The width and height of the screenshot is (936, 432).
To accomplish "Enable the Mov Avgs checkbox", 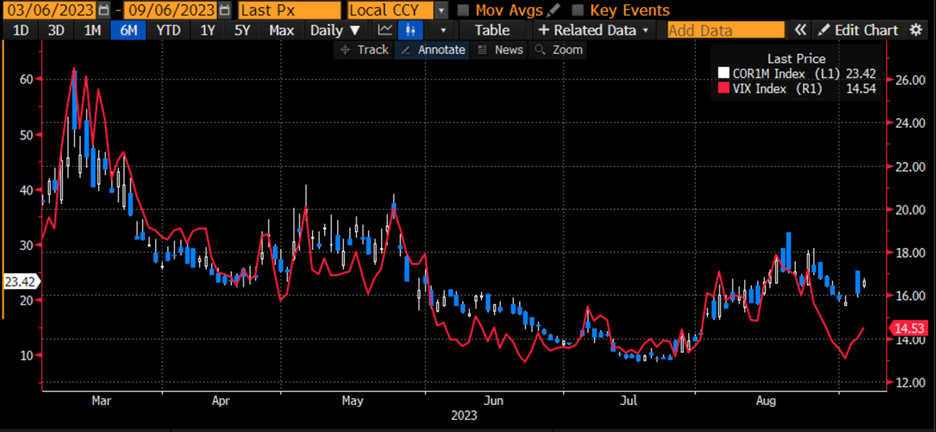I will [x=462, y=10].
